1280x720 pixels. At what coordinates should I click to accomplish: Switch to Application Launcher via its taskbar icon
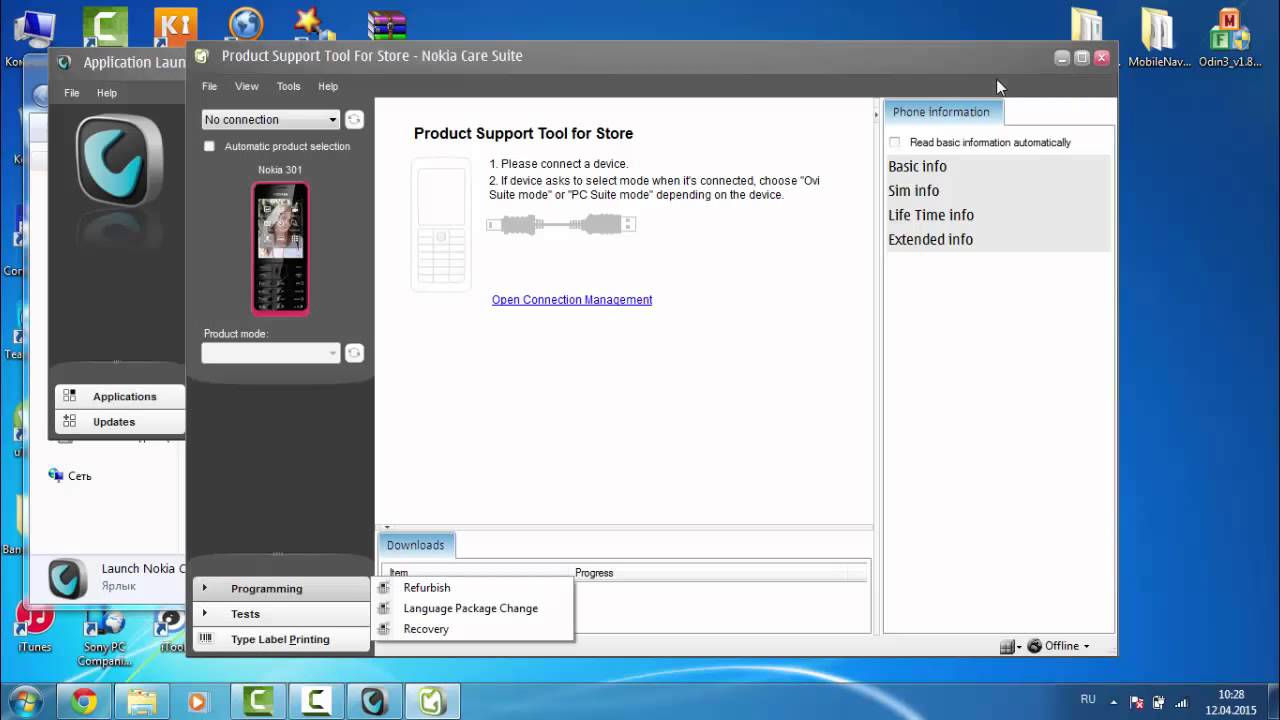click(374, 701)
